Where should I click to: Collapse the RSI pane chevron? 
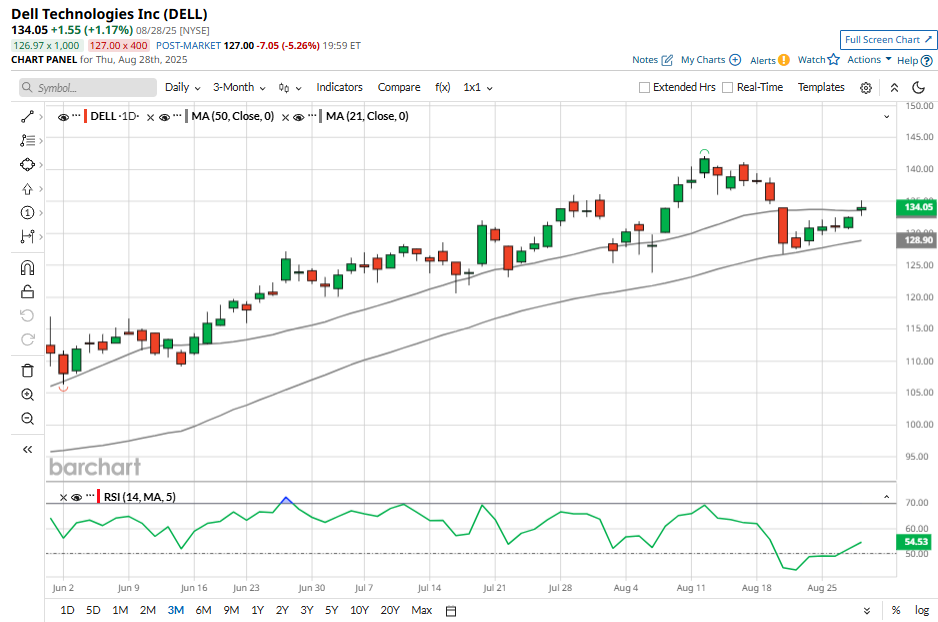click(x=887, y=497)
